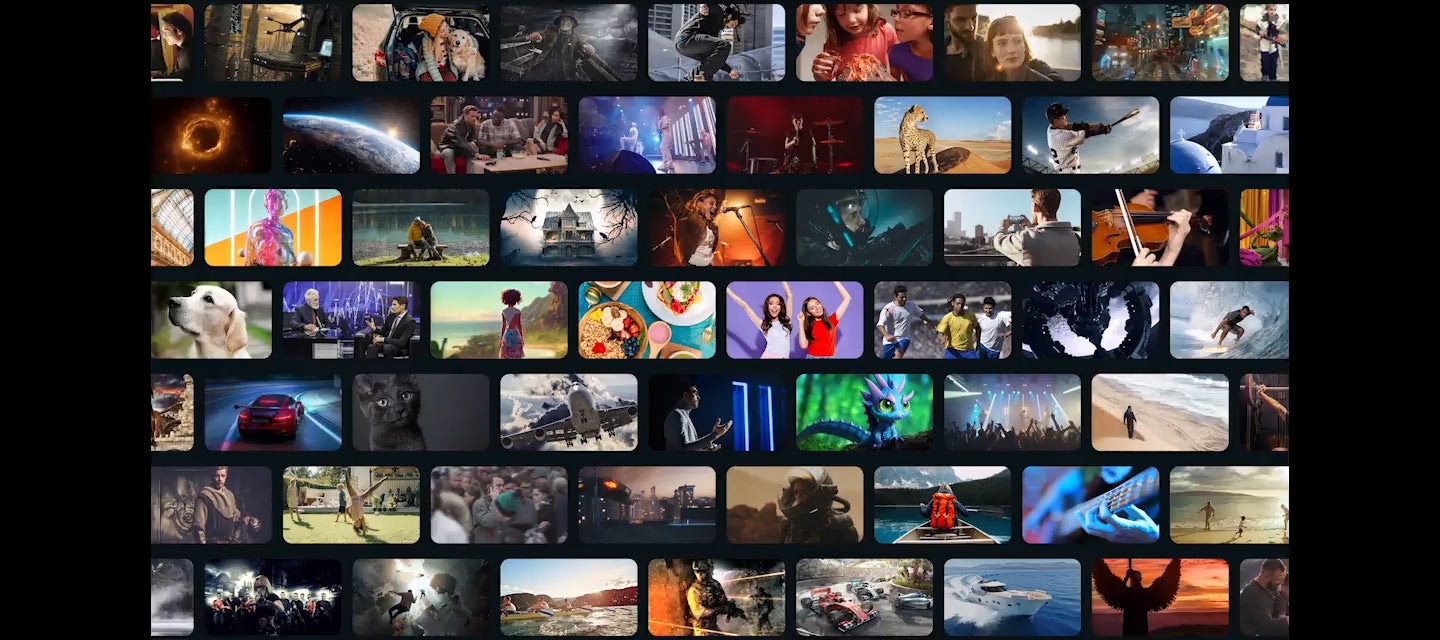This screenshot has height=640, width=1440.
Task: Click the Earth from space thumbnail
Action: (352, 135)
